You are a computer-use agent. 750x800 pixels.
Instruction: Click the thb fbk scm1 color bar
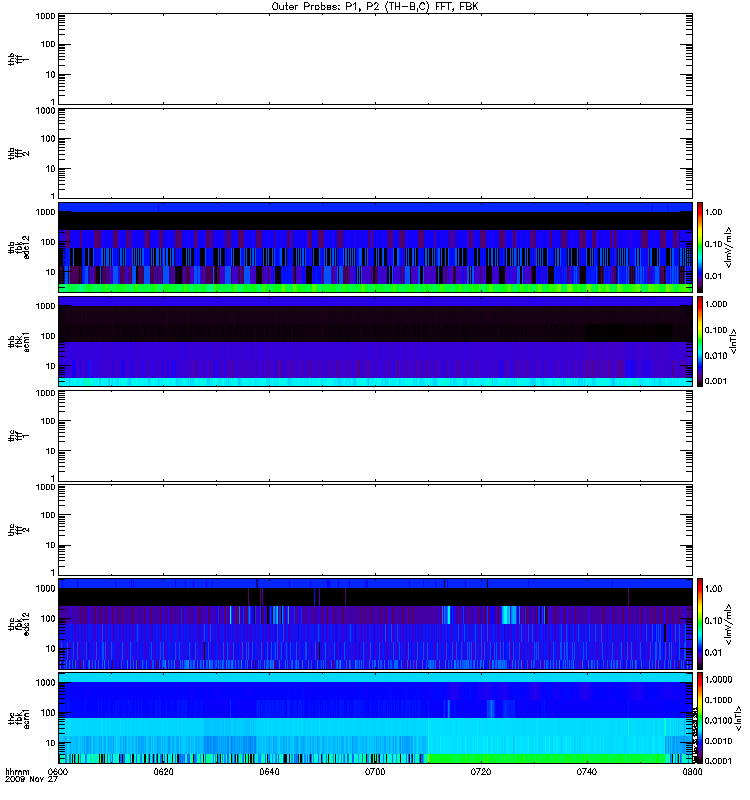[700, 341]
